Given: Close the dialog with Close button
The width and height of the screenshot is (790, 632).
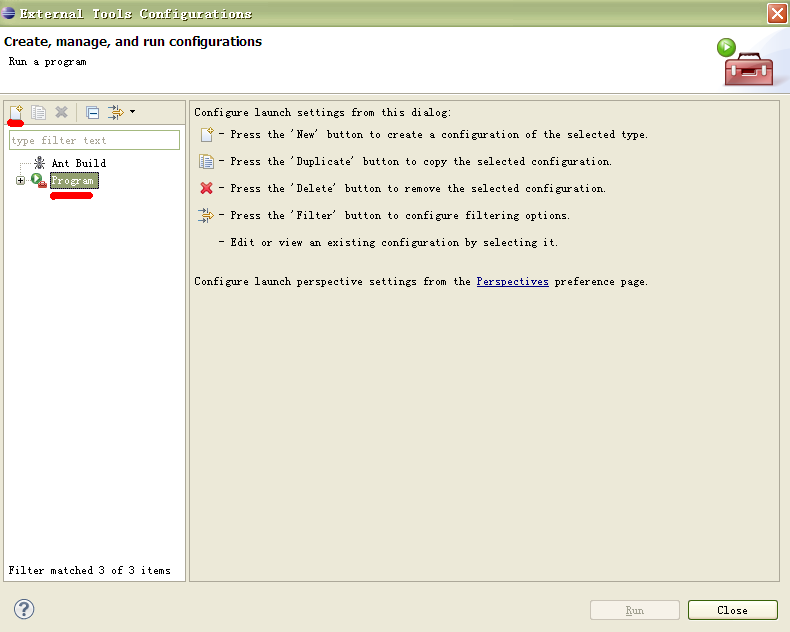Looking at the screenshot, I should coord(733,610).
